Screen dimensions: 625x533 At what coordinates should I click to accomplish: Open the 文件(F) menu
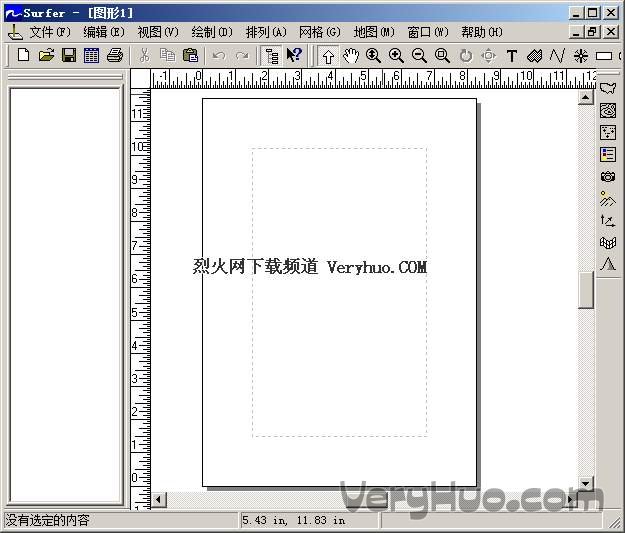[x=50, y=32]
